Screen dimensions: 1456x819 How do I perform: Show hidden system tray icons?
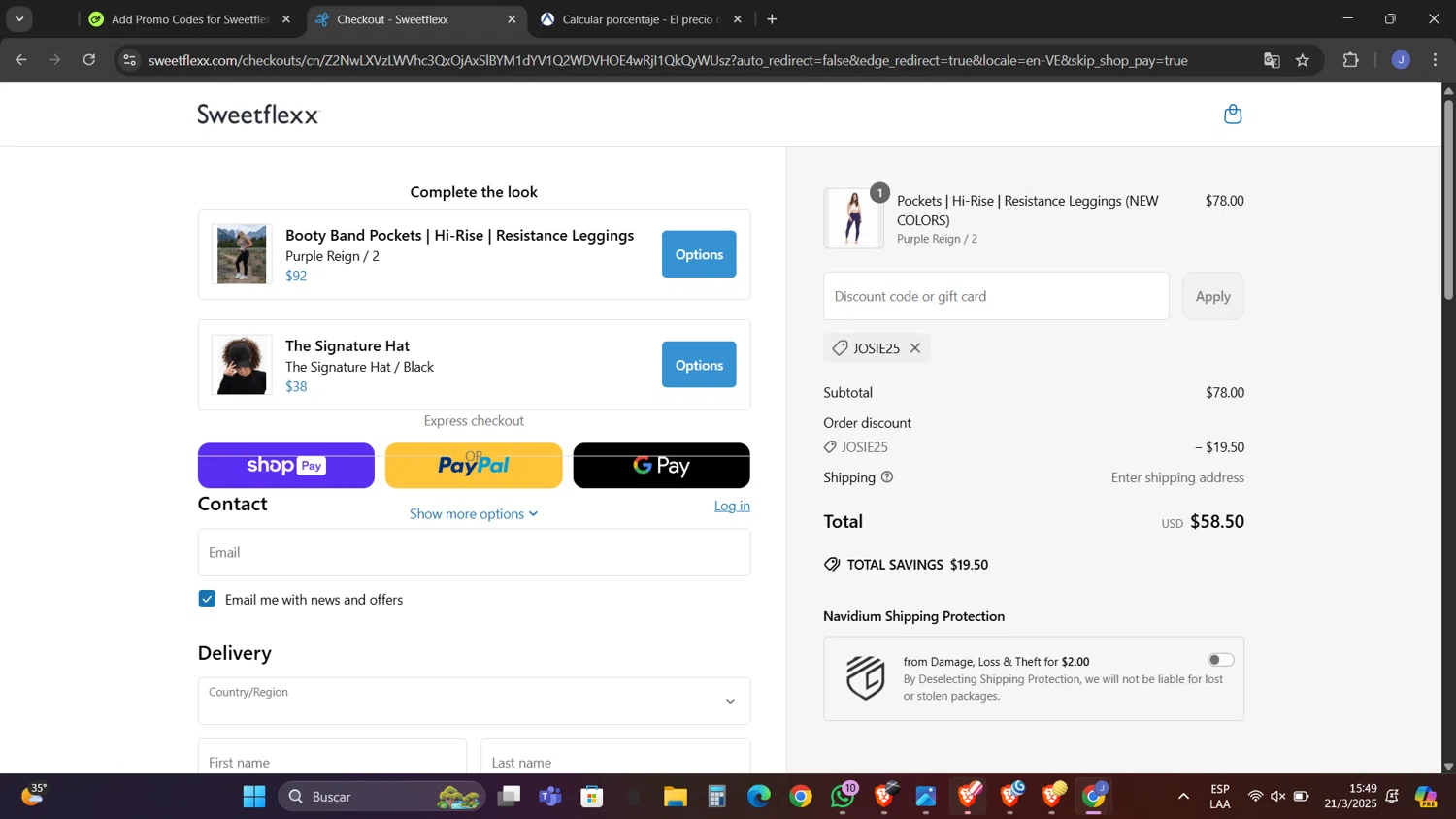(1183, 797)
